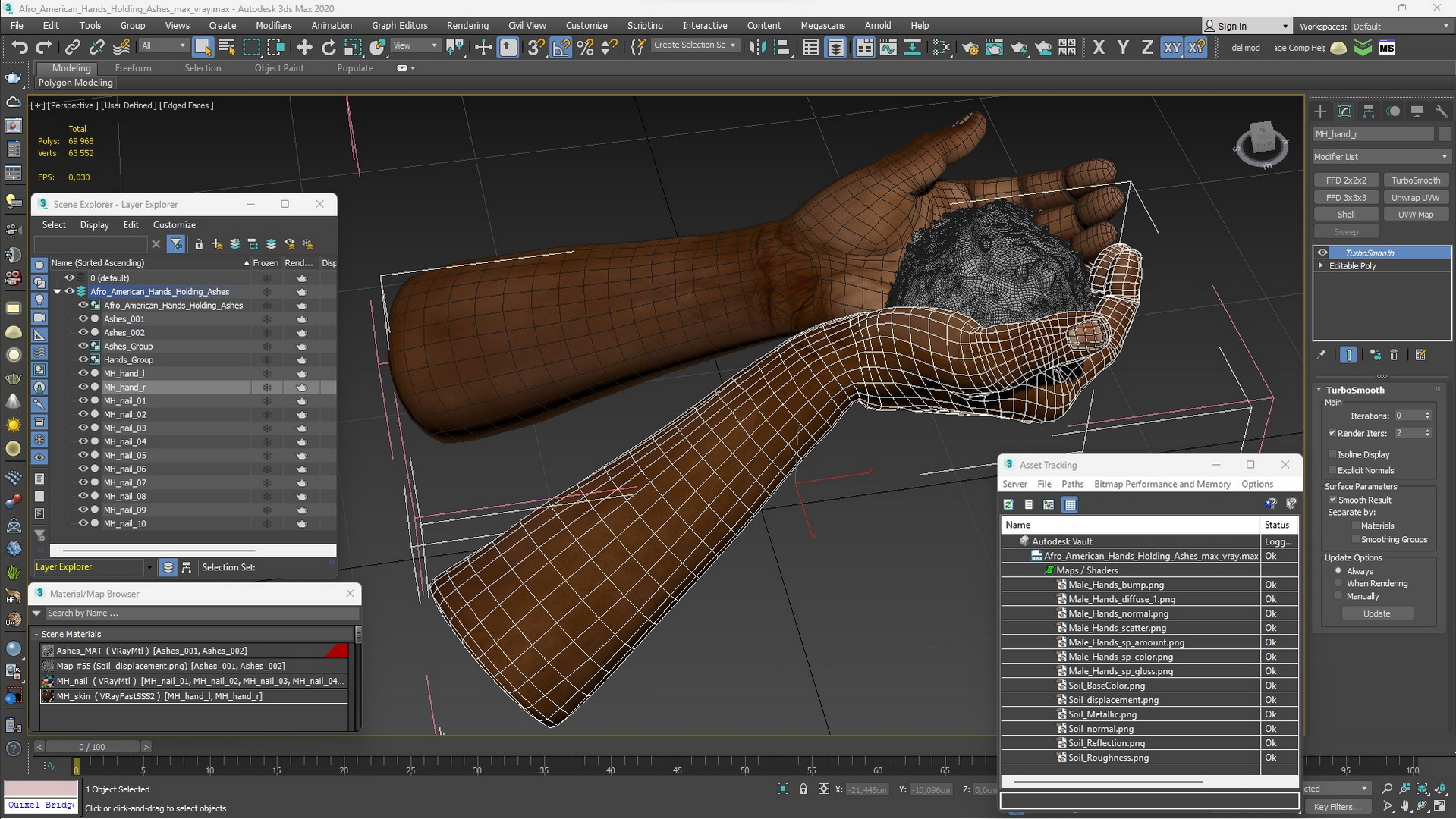1456x819 pixels.
Task: Click the XY plane constraint button
Action: coord(1171,47)
